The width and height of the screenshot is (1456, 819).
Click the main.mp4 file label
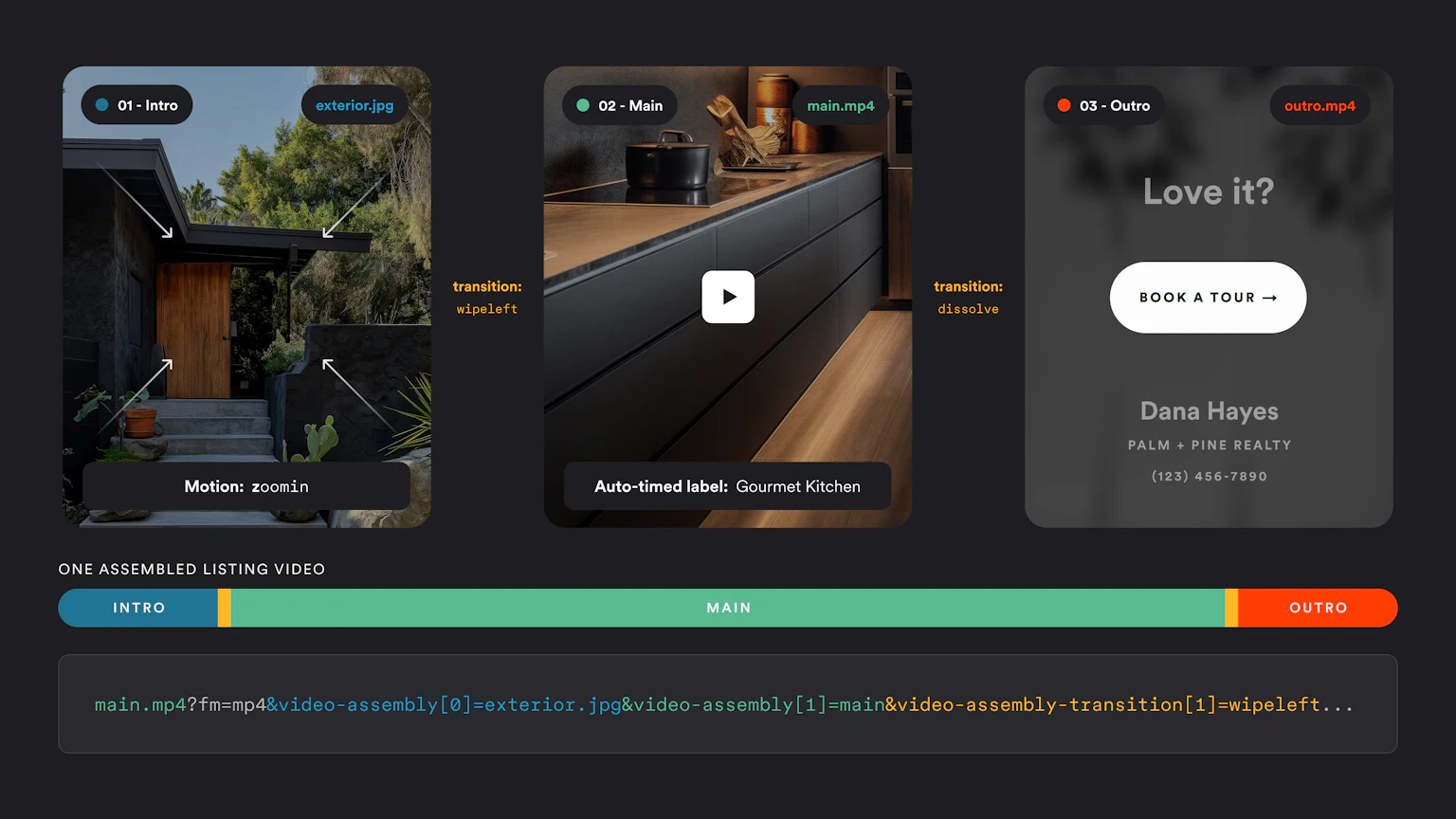(x=841, y=105)
